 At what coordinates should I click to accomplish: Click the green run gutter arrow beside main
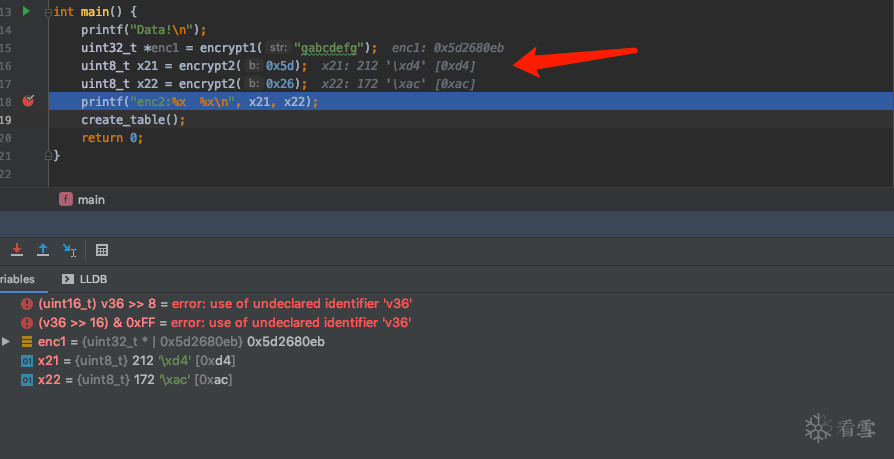point(26,11)
